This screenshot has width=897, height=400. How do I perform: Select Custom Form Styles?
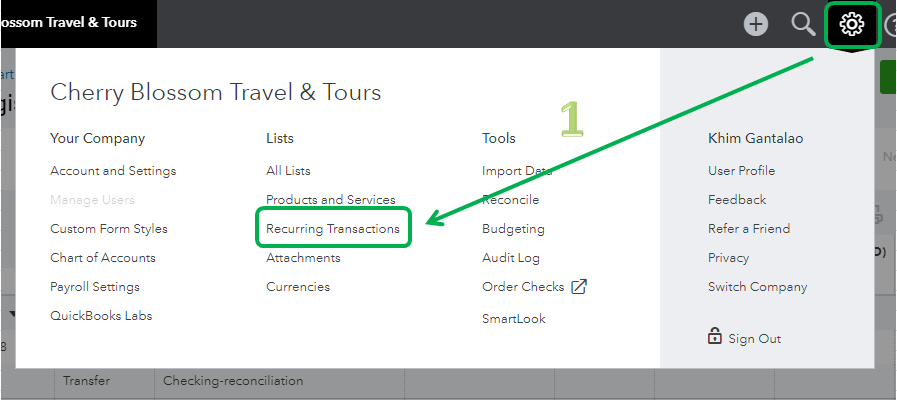(x=109, y=228)
